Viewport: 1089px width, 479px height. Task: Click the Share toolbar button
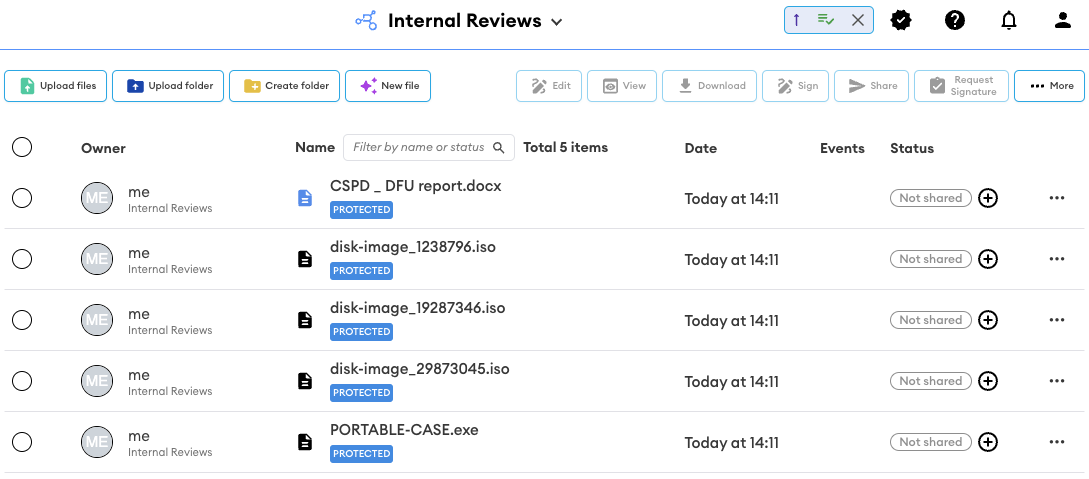tap(872, 86)
